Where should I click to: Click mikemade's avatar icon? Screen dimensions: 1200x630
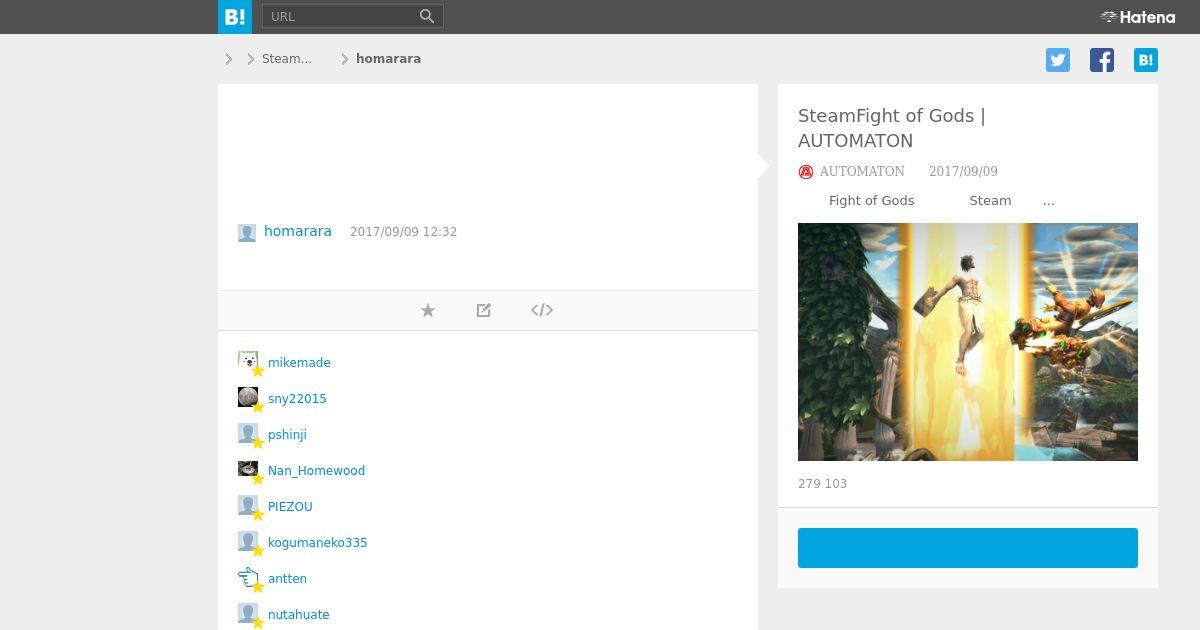pos(248,361)
